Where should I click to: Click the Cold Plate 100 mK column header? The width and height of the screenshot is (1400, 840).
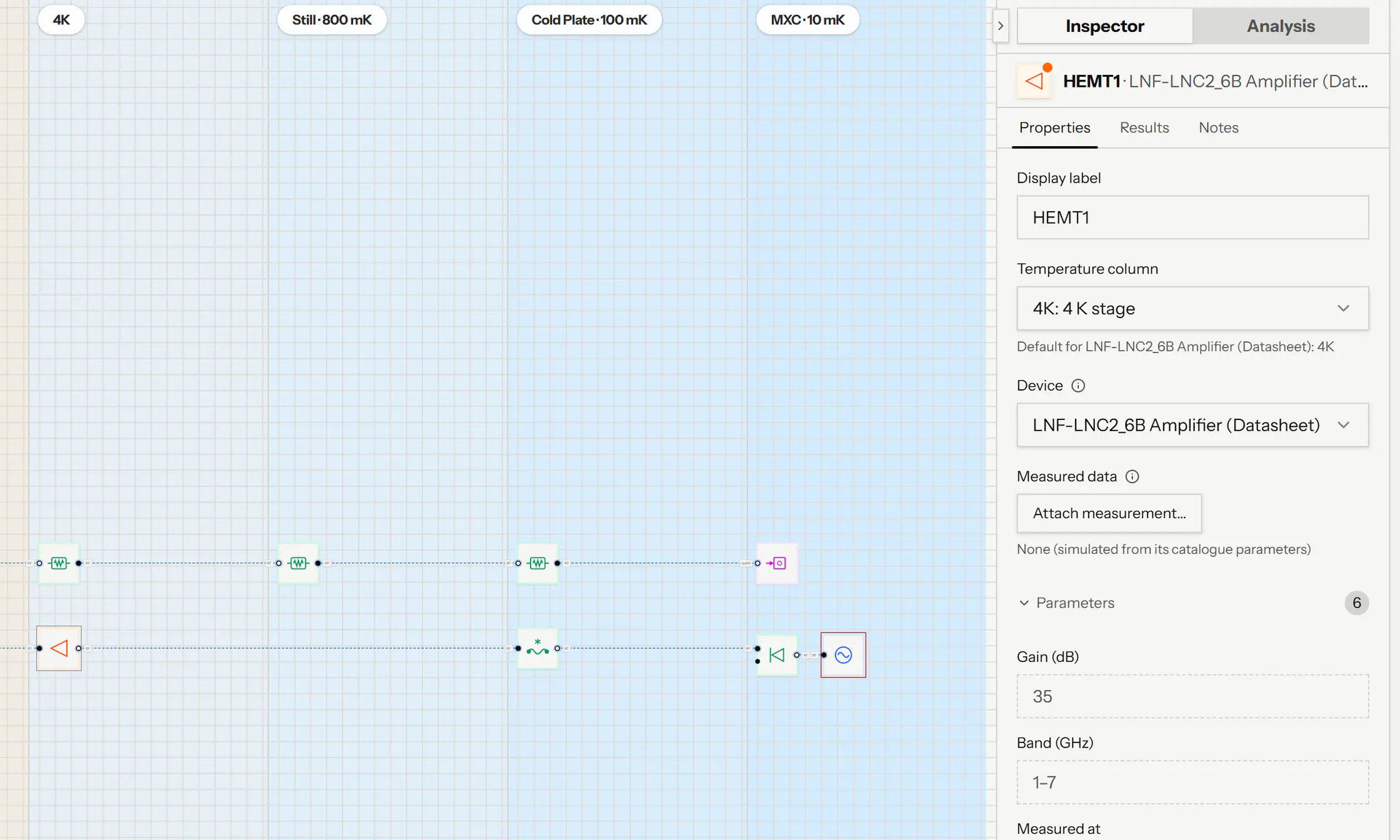point(589,20)
